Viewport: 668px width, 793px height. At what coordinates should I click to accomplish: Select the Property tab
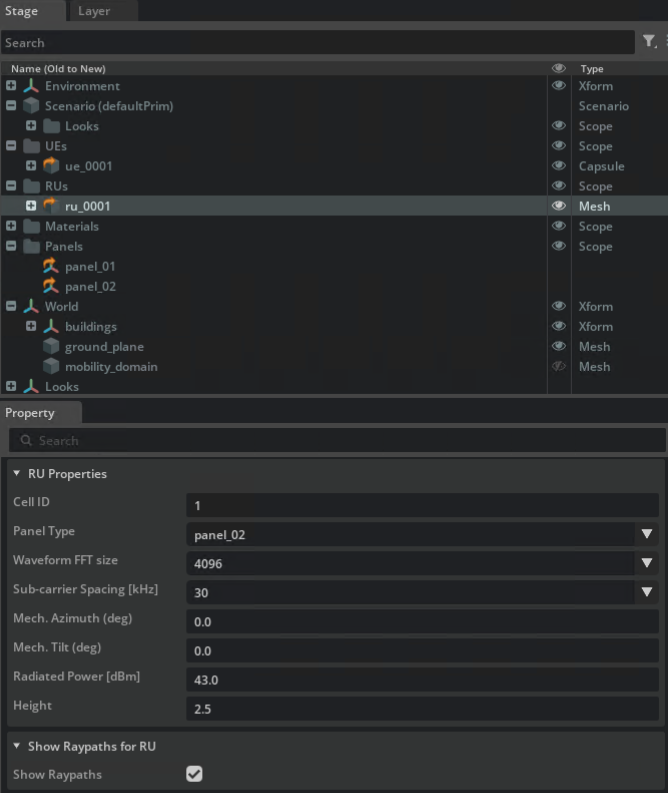point(30,413)
